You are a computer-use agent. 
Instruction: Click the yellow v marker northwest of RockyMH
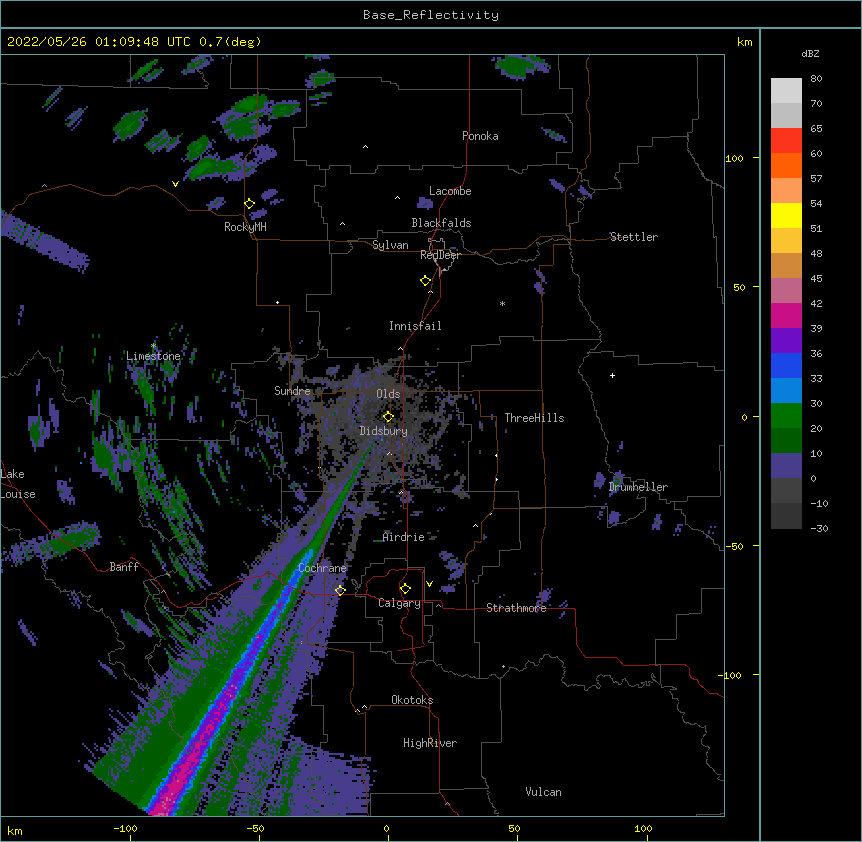click(175, 184)
